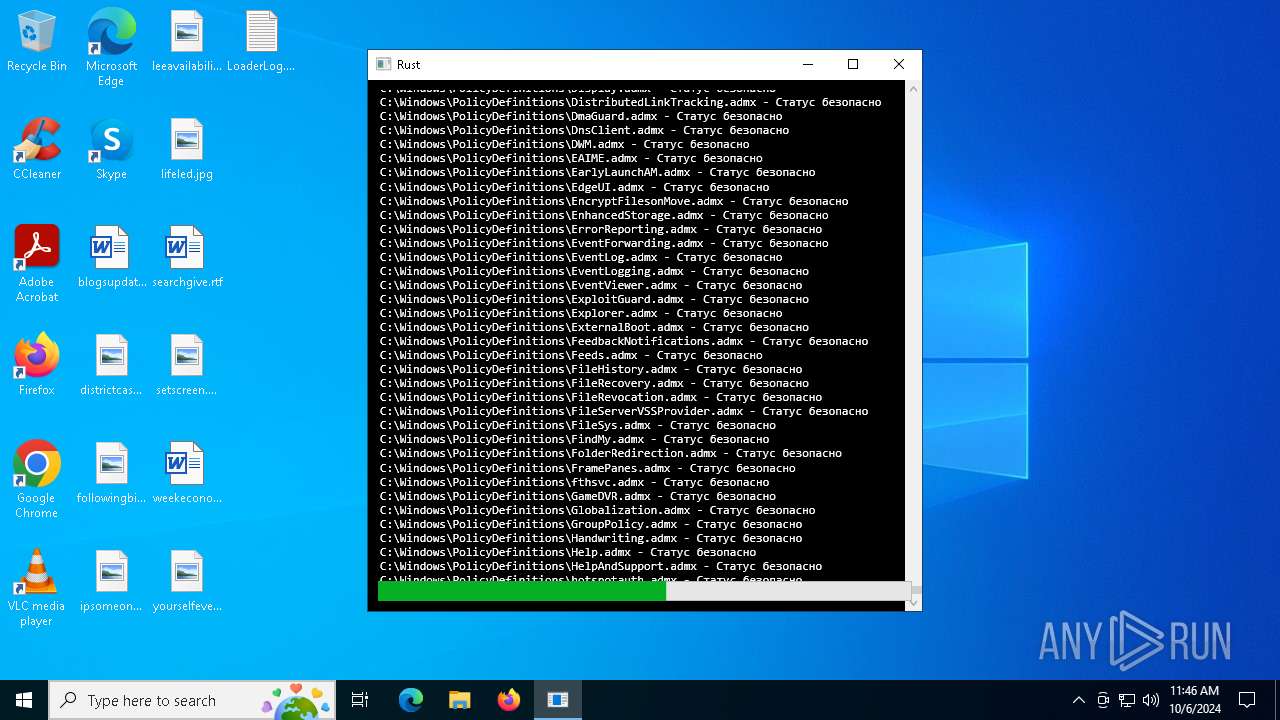The height and width of the screenshot is (720, 1280).
Task: Select the districtcas... image file
Action: click(x=111, y=366)
